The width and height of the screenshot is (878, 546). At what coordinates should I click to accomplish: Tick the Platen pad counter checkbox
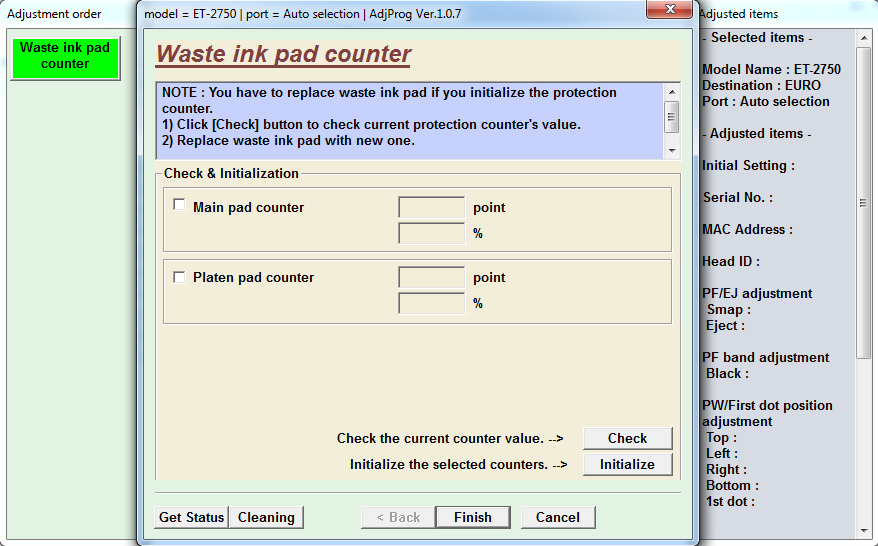click(179, 277)
